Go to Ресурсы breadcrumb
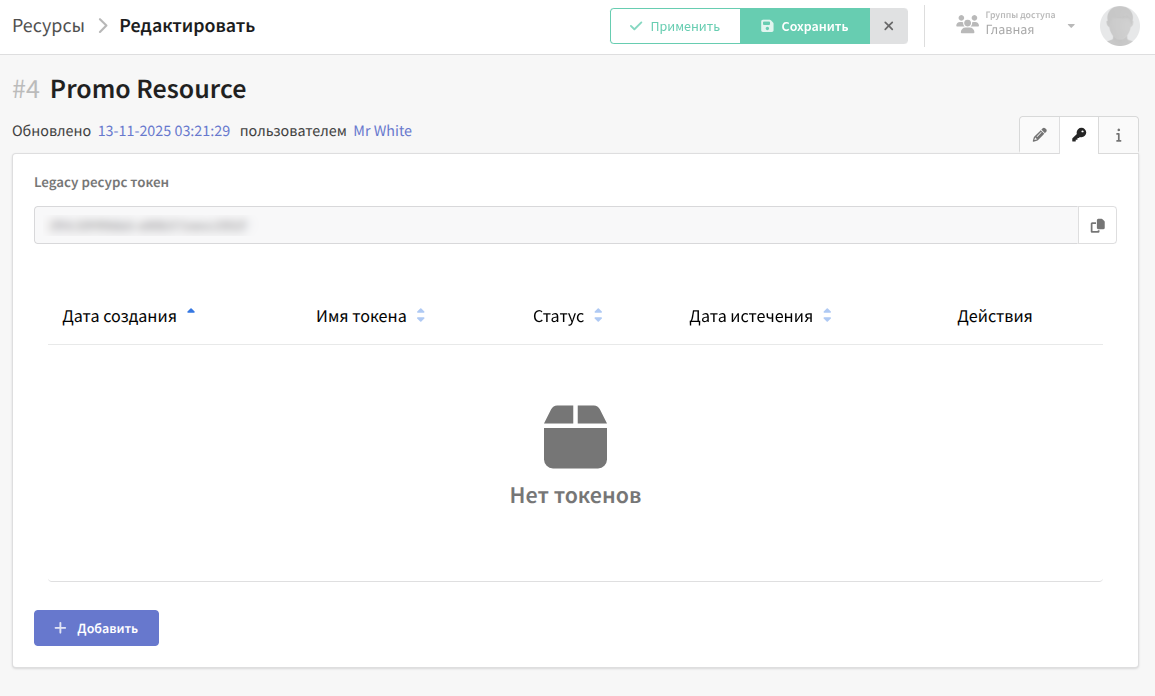The image size is (1155, 696). (x=48, y=26)
